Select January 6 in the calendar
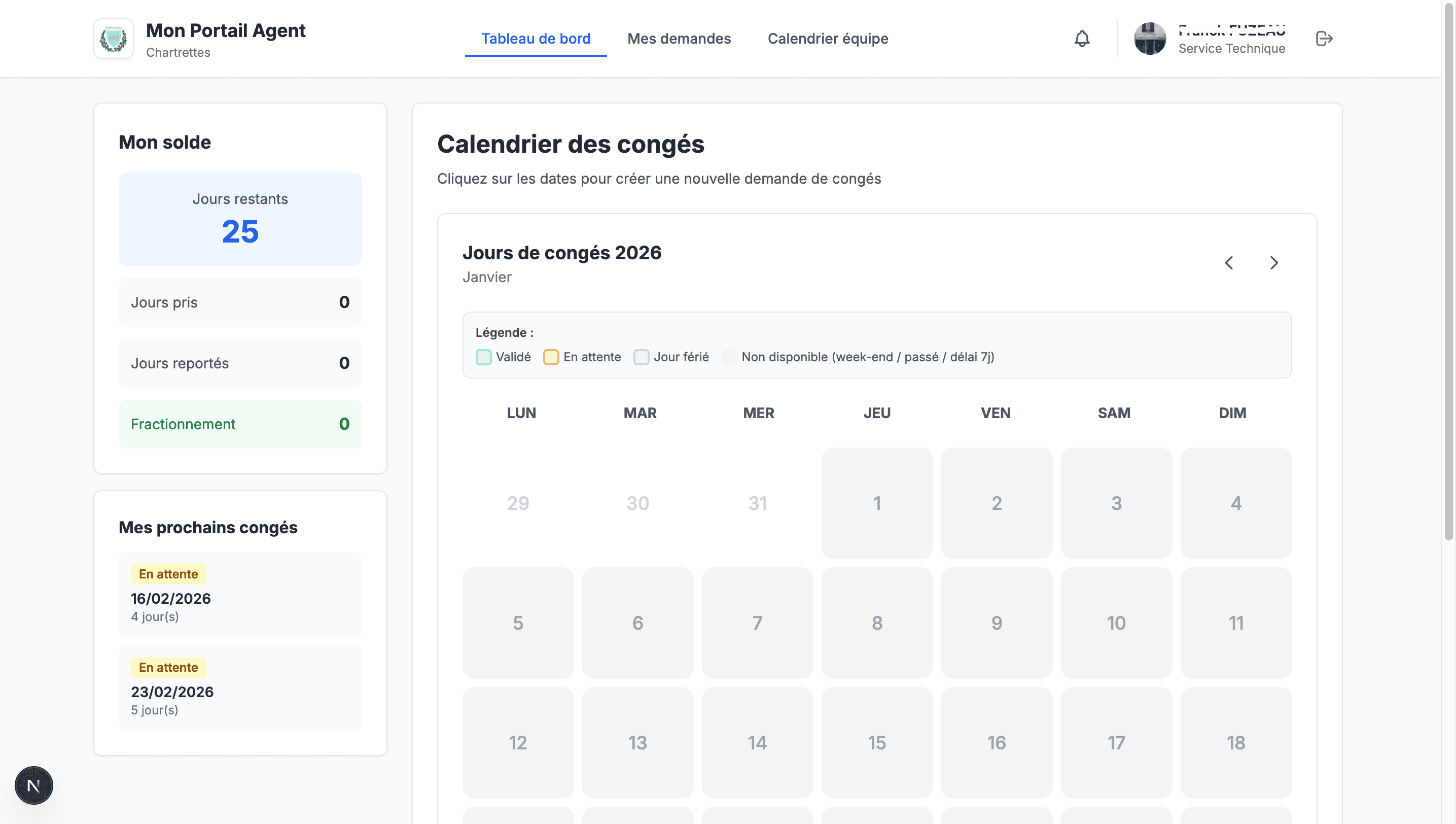Image resolution: width=1456 pixels, height=824 pixels. (637, 623)
